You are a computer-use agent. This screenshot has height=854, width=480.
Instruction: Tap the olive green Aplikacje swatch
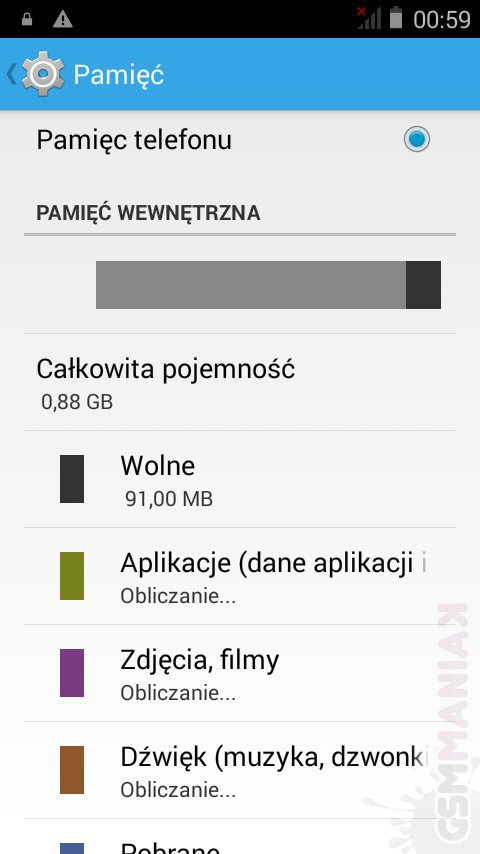(72, 576)
